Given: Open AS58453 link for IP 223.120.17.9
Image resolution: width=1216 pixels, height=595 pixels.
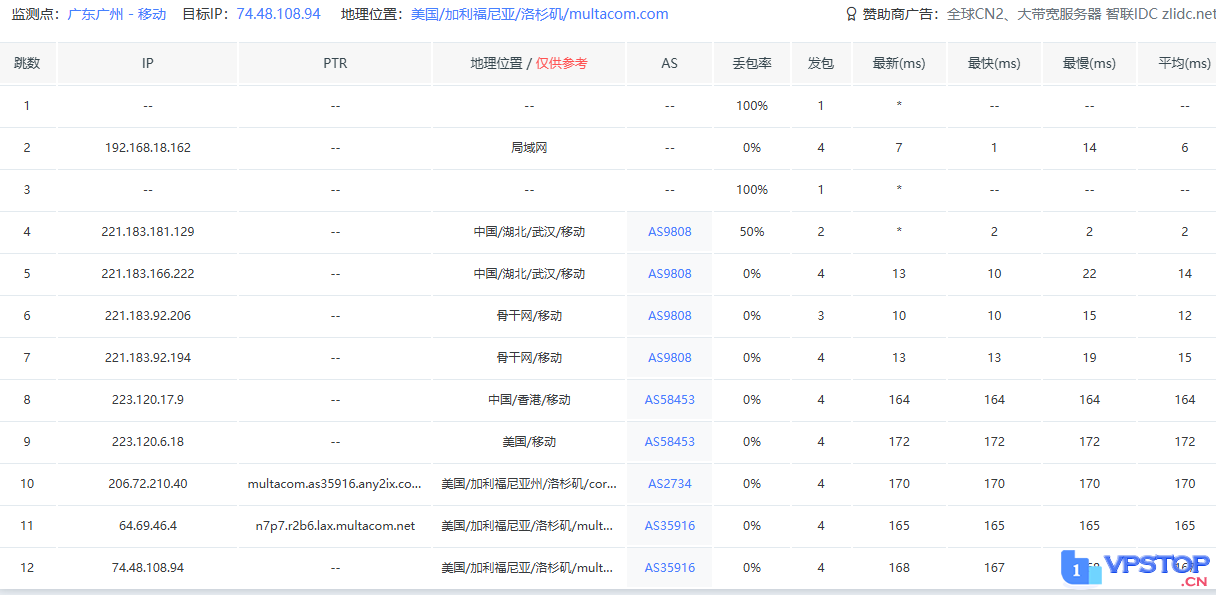Looking at the screenshot, I should (x=669, y=400).
